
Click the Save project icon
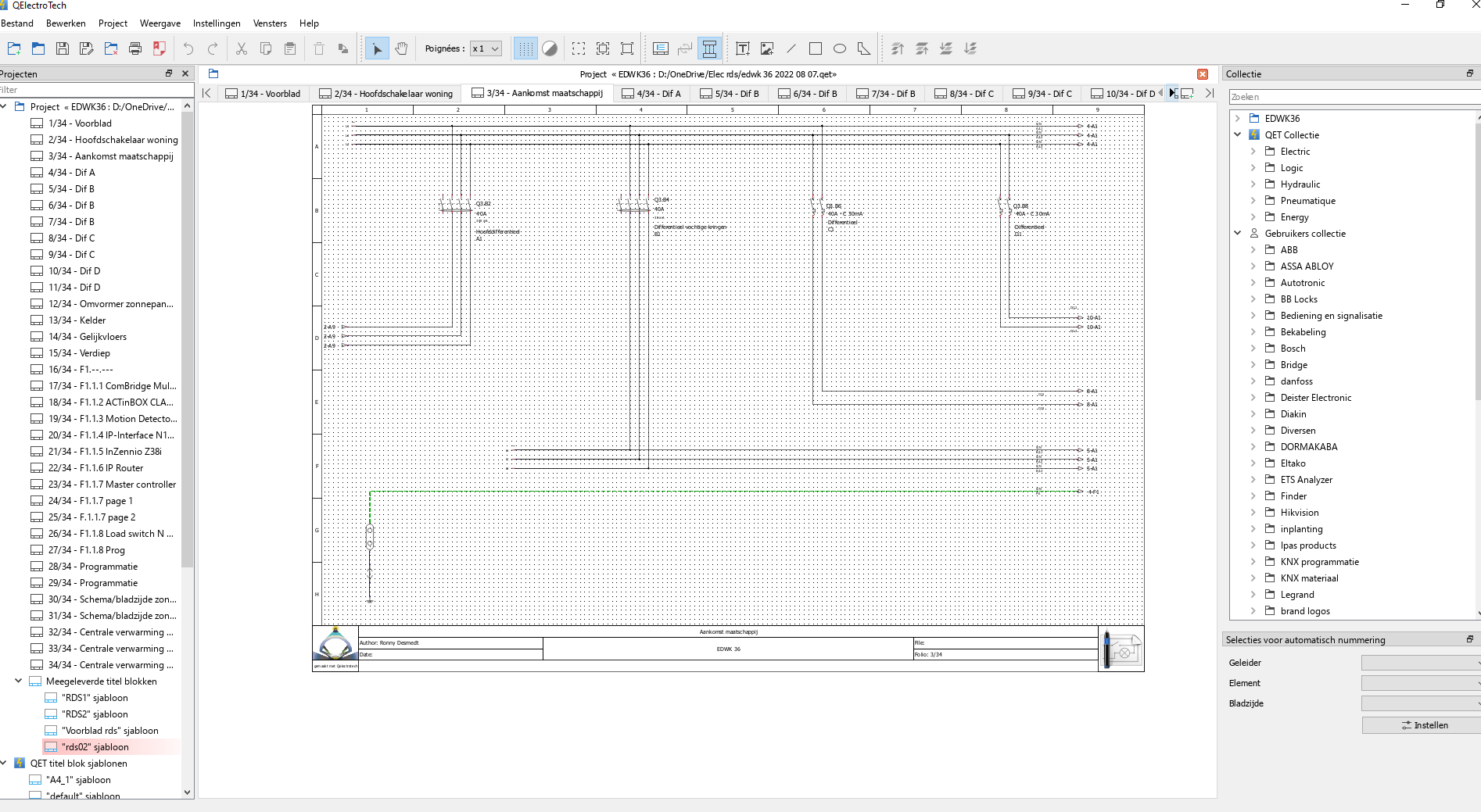(x=63, y=48)
